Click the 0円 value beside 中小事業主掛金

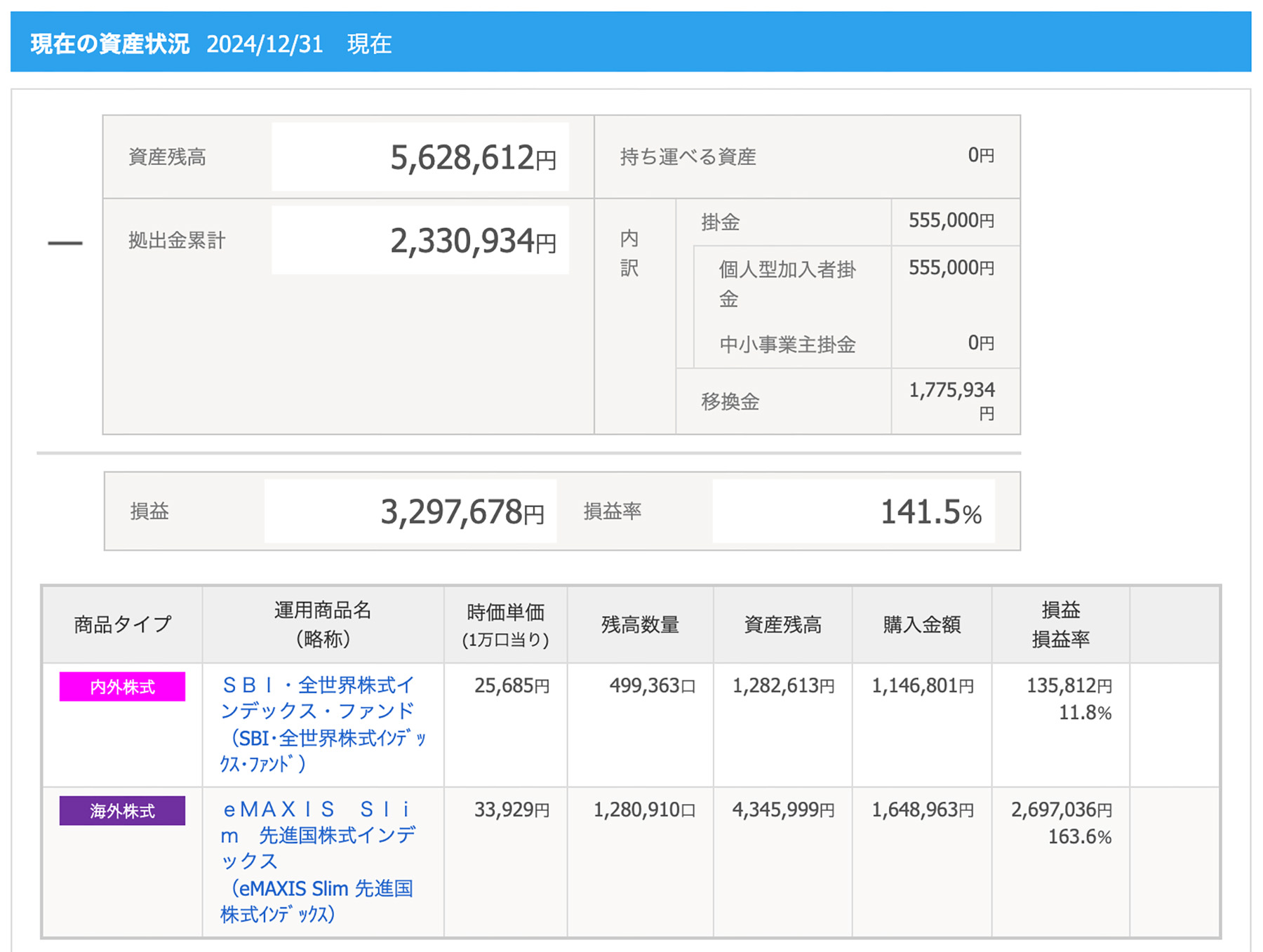pyautogui.click(x=981, y=342)
